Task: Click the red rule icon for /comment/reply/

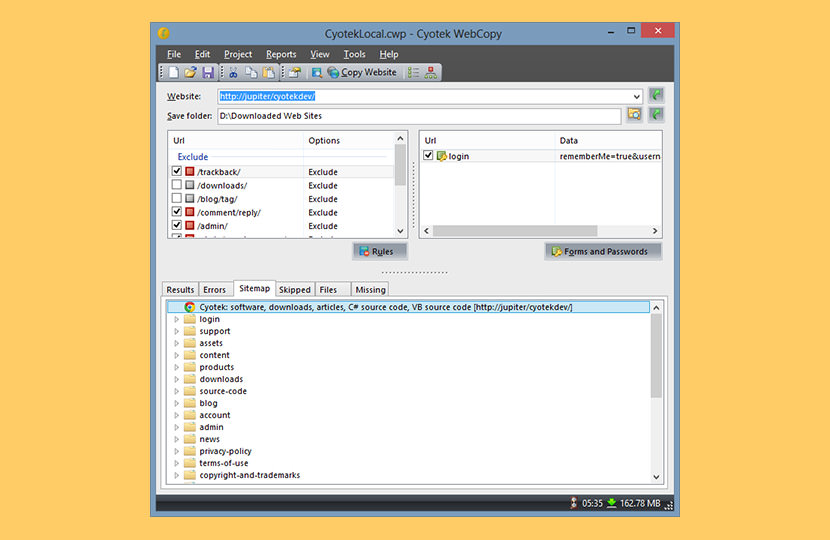Action: pos(190,212)
